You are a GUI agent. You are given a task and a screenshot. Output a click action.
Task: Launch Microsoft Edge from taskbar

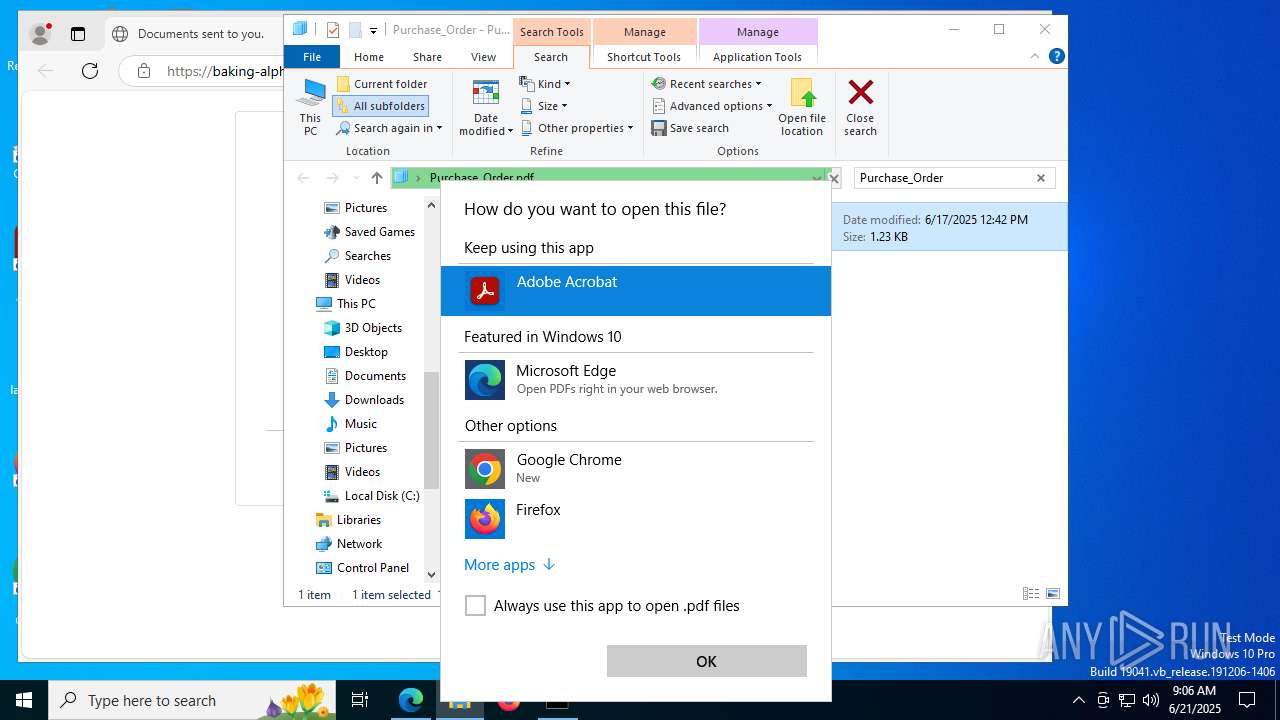coord(411,700)
